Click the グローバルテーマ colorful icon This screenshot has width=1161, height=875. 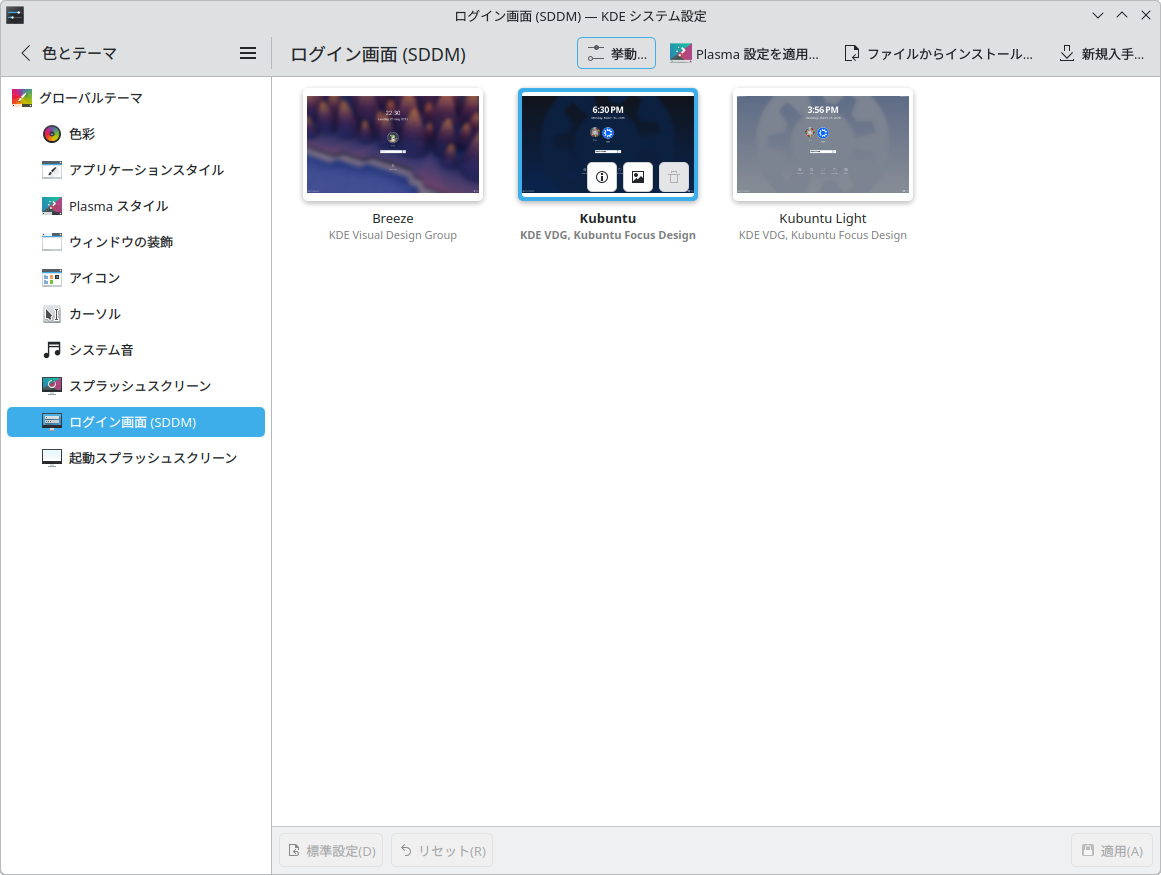(22, 98)
